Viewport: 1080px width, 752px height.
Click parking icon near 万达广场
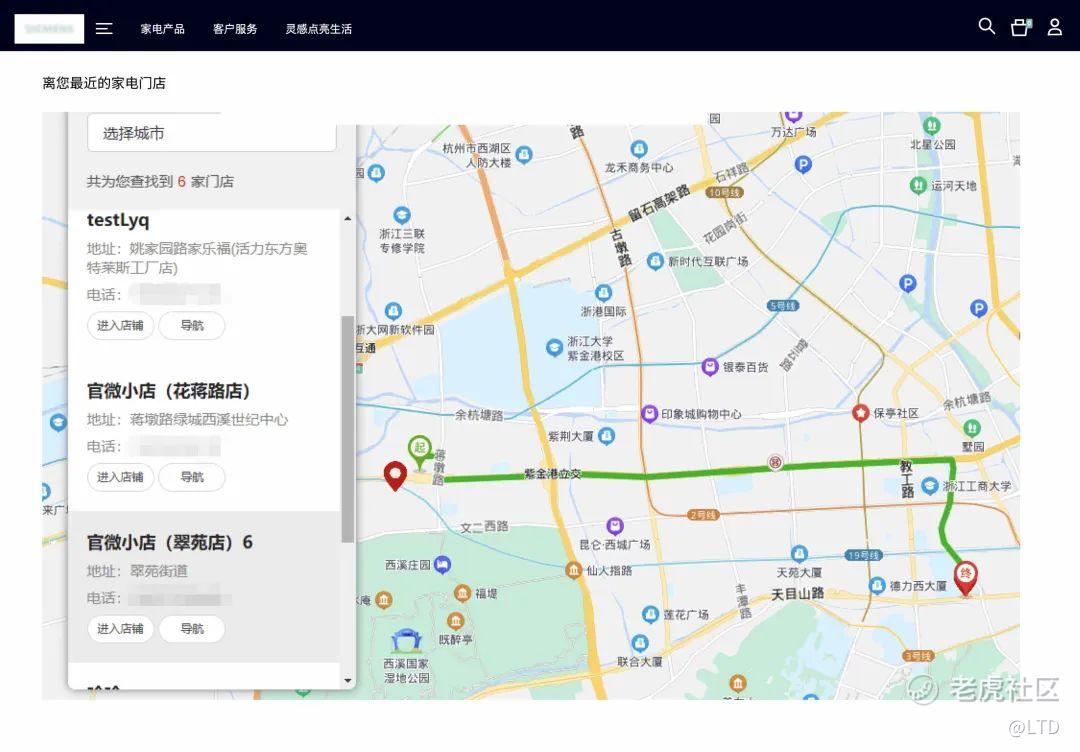pos(803,164)
